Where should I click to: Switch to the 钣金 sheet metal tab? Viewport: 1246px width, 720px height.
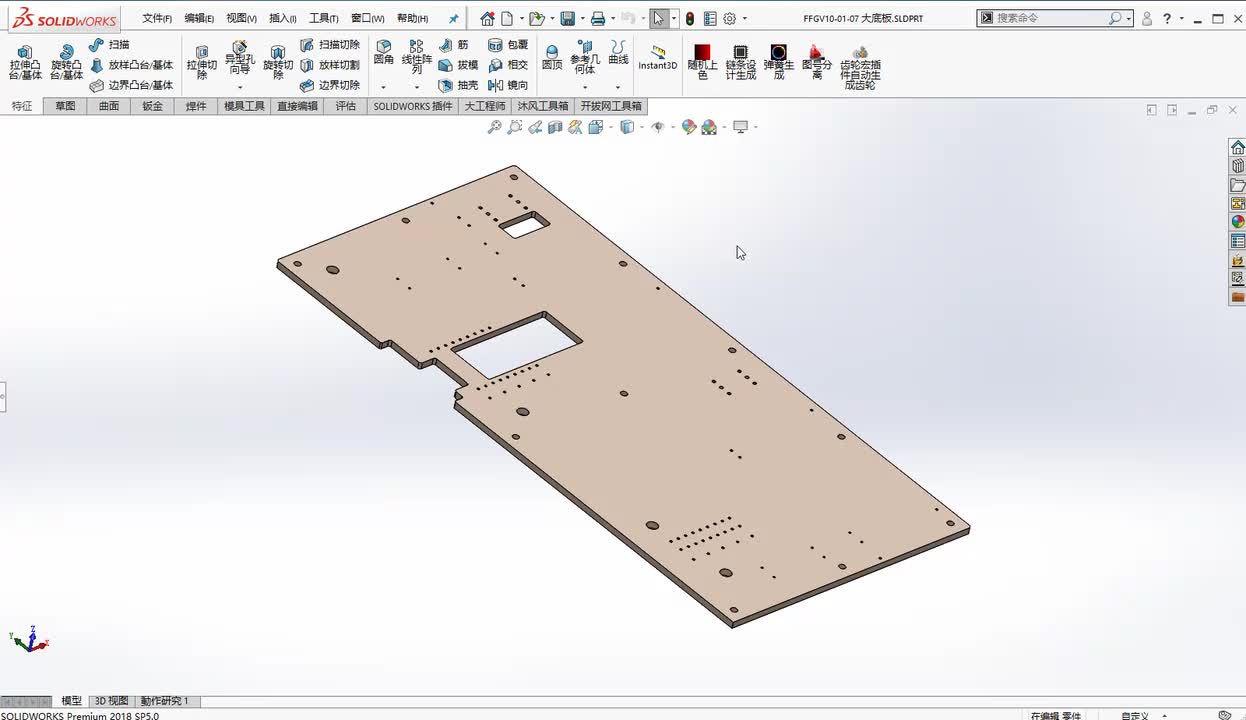click(152, 106)
